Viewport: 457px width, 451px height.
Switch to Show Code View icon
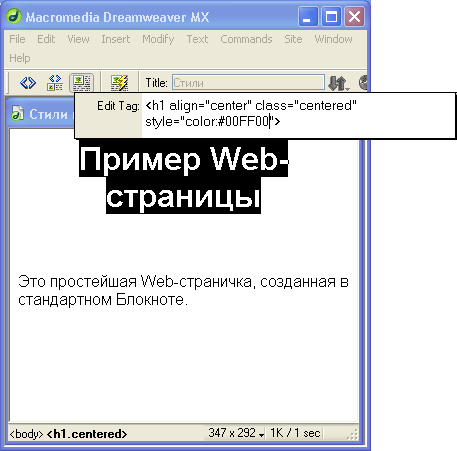[x=28, y=82]
